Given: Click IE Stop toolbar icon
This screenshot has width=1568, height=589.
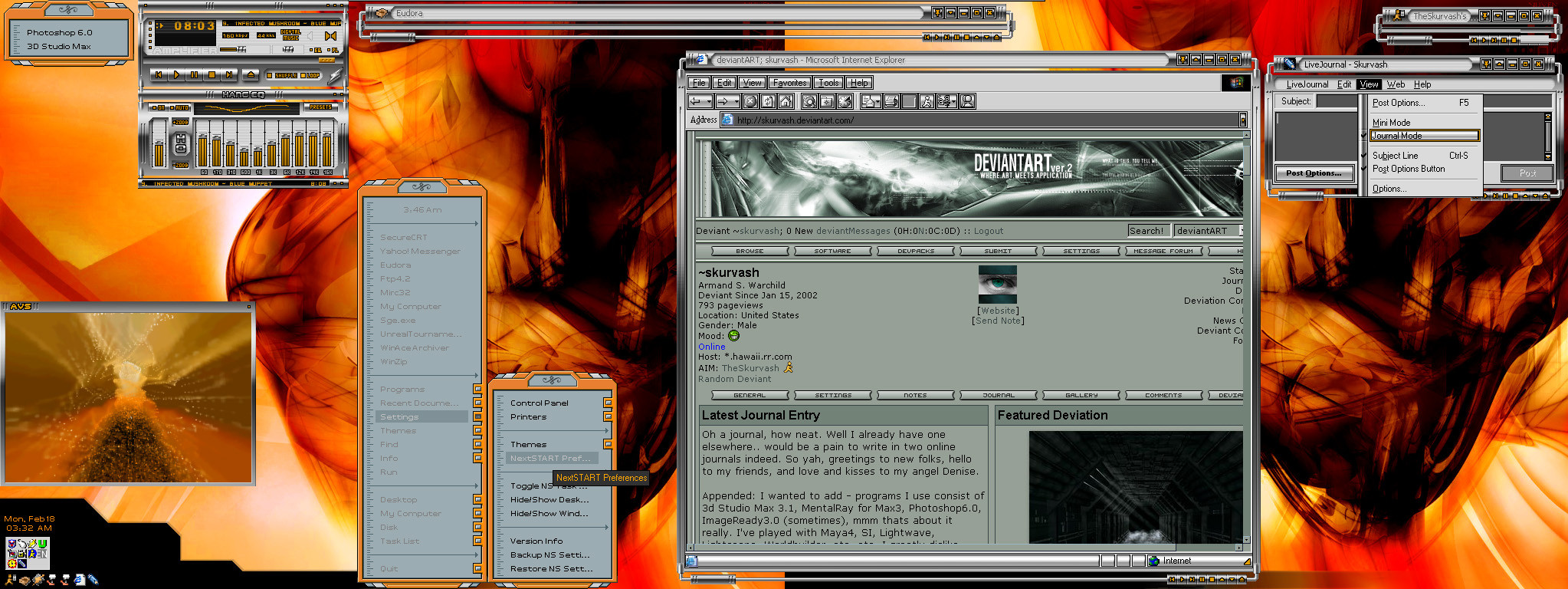Looking at the screenshot, I should tap(750, 101).
